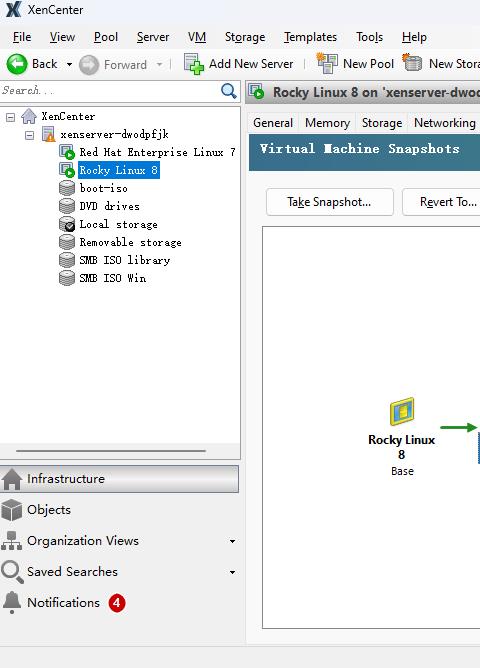Select the 'Removable storage' tree row text
480x668 pixels.
click(x=130, y=242)
